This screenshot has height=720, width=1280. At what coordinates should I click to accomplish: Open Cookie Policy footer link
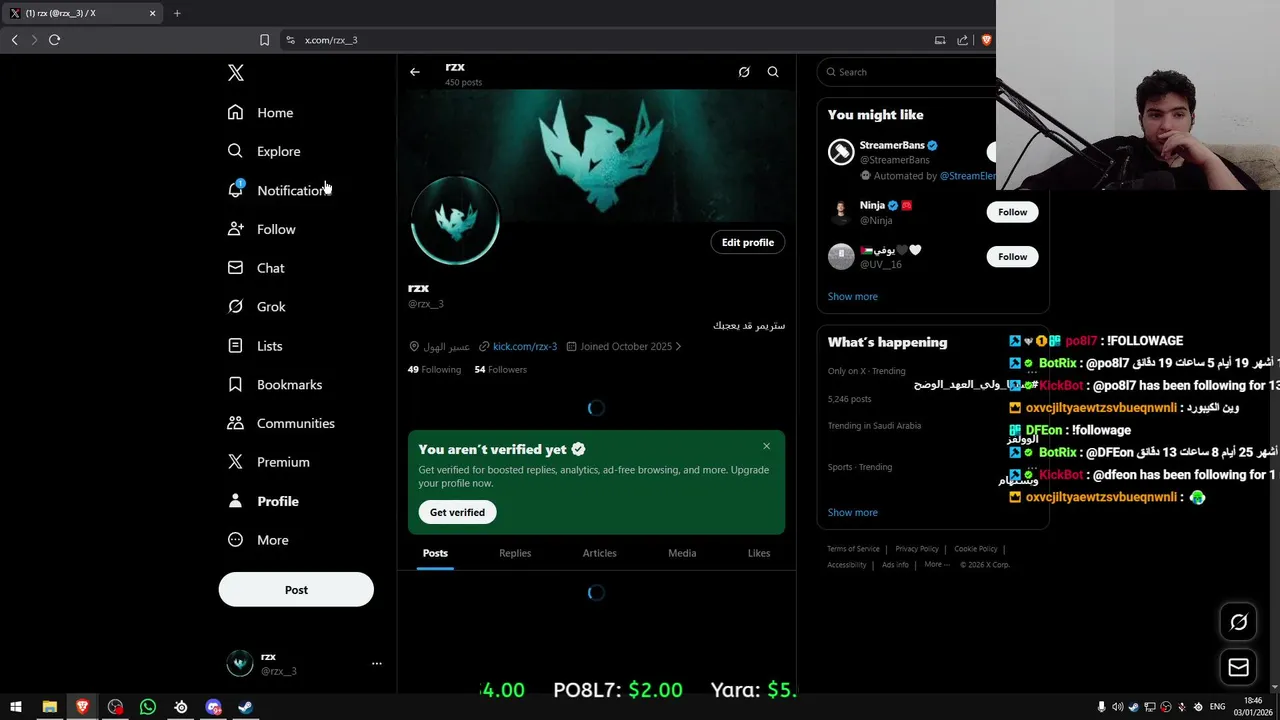pos(976,549)
